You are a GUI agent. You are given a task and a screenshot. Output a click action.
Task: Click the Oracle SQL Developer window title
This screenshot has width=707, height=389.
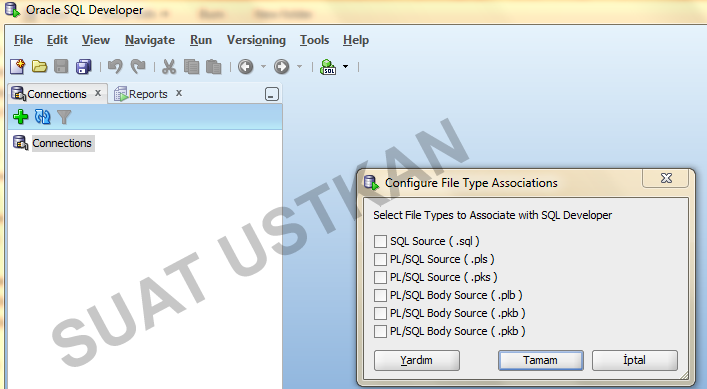point(84,9)
